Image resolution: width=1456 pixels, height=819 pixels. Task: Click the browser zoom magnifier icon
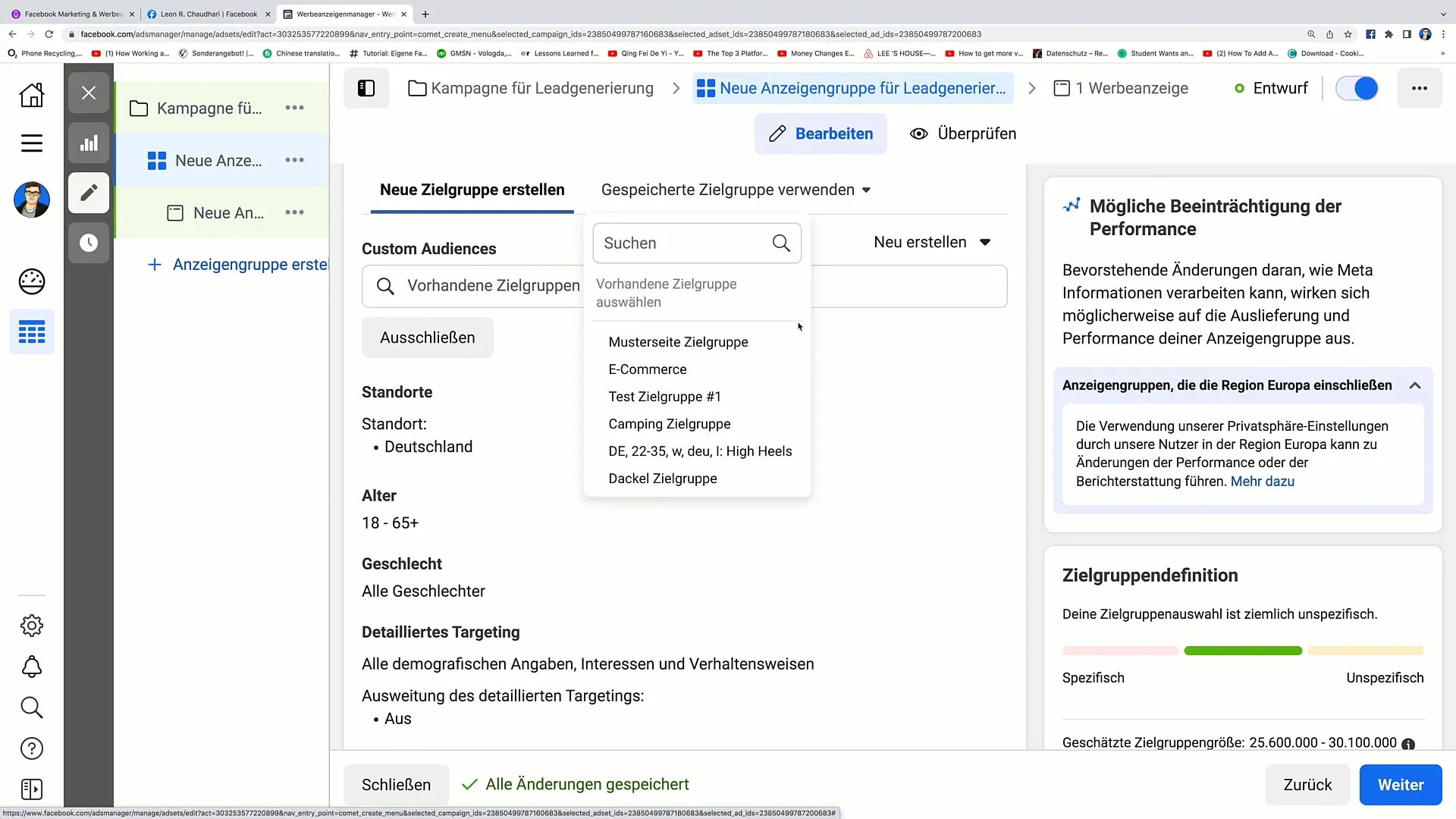1311,34
